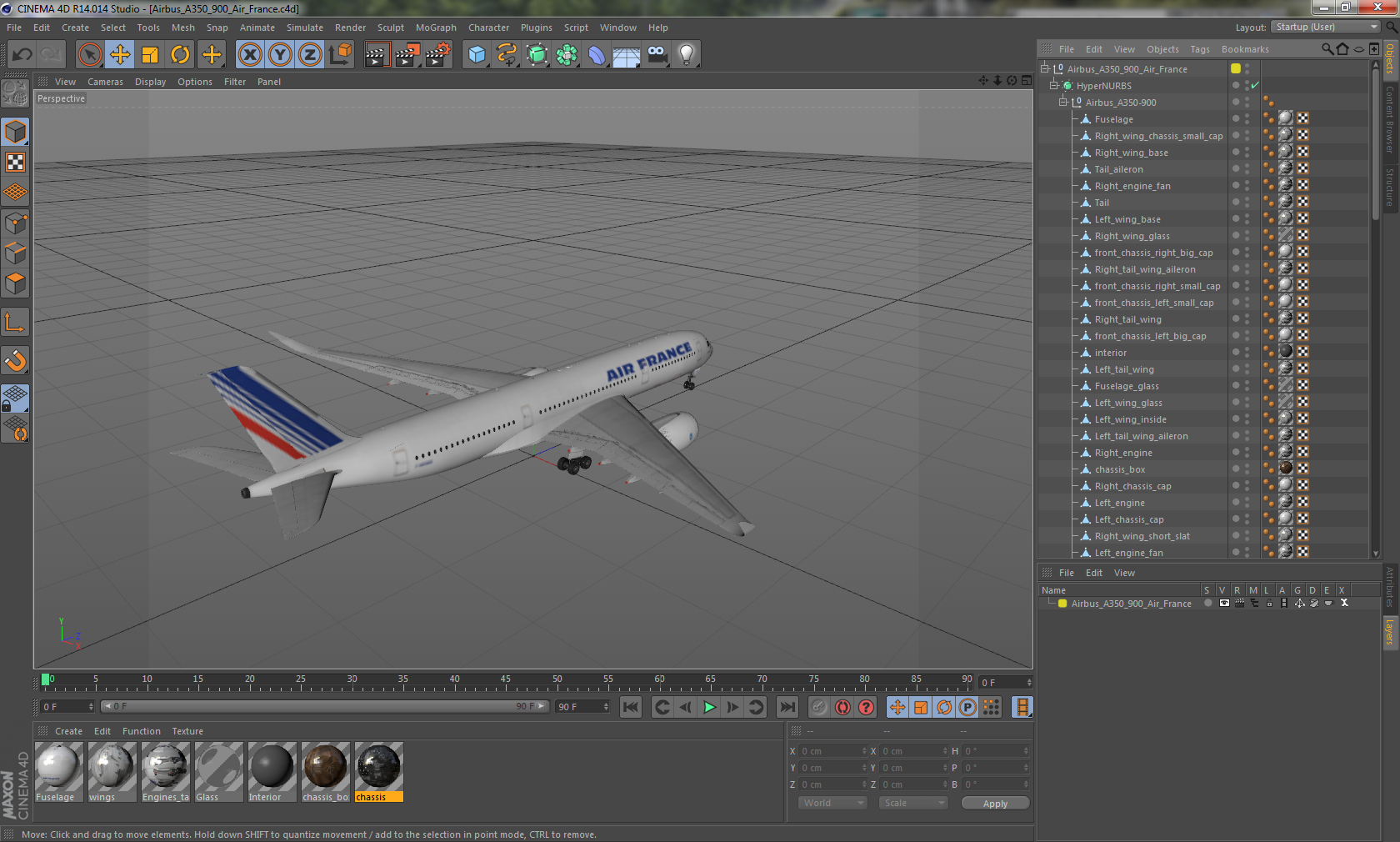Open the viewport Cameras menu
The height and width of the screenshot is (842, 1400).
click(x=105, y=82)
